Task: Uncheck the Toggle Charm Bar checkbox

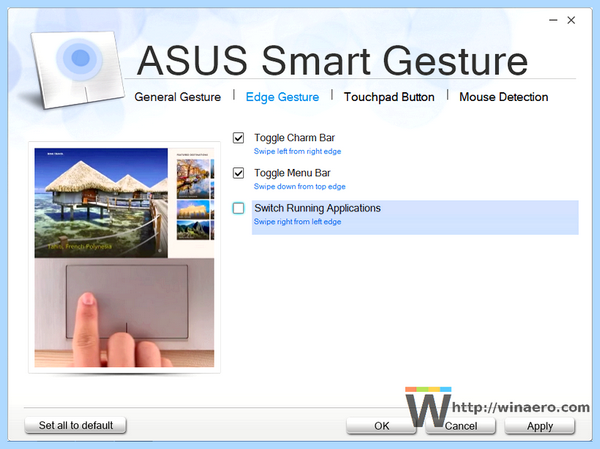Action: click(x=238, y=138)
